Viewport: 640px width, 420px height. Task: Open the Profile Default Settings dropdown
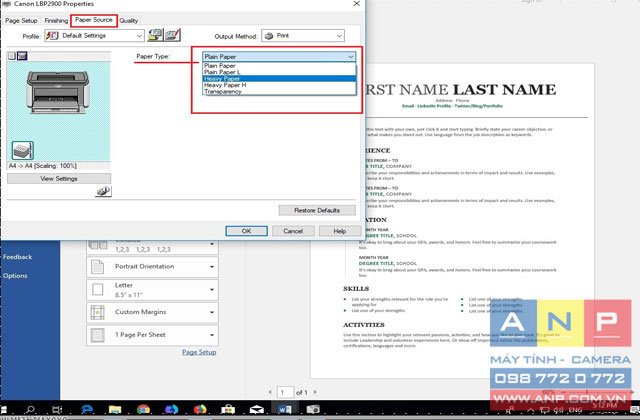(x=94, y=36)
